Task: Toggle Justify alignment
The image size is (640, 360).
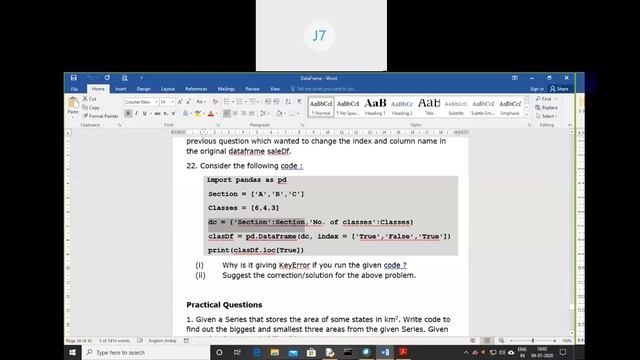Action: coord(252,113)
